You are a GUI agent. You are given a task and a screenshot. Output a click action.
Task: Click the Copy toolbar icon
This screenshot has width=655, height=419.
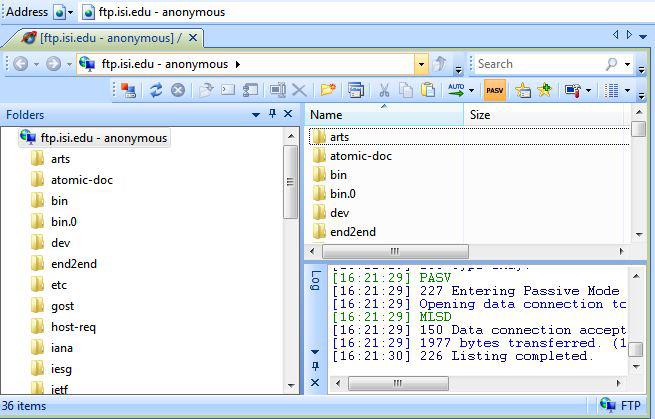[406, 90]
